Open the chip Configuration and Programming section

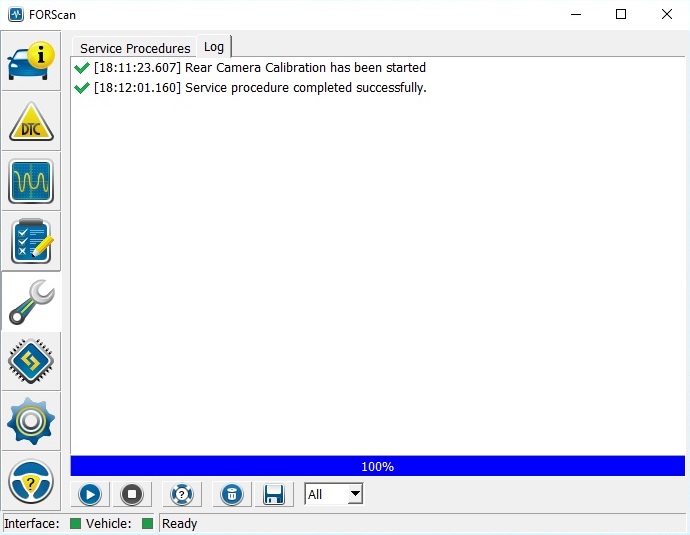[x=31, y=361]
